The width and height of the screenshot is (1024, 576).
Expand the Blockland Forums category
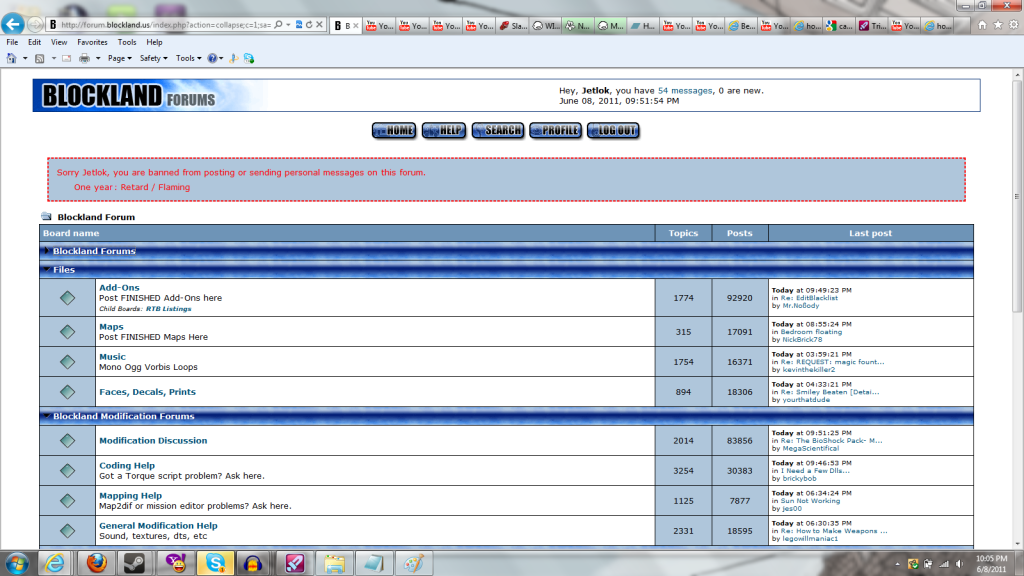(x=46, y=251)
